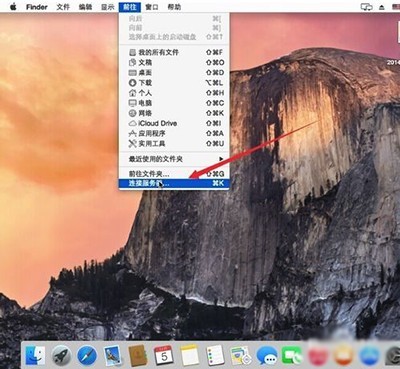Open Launchpad rocket icon in Dock
400x369 pixels.
(61, 355)
